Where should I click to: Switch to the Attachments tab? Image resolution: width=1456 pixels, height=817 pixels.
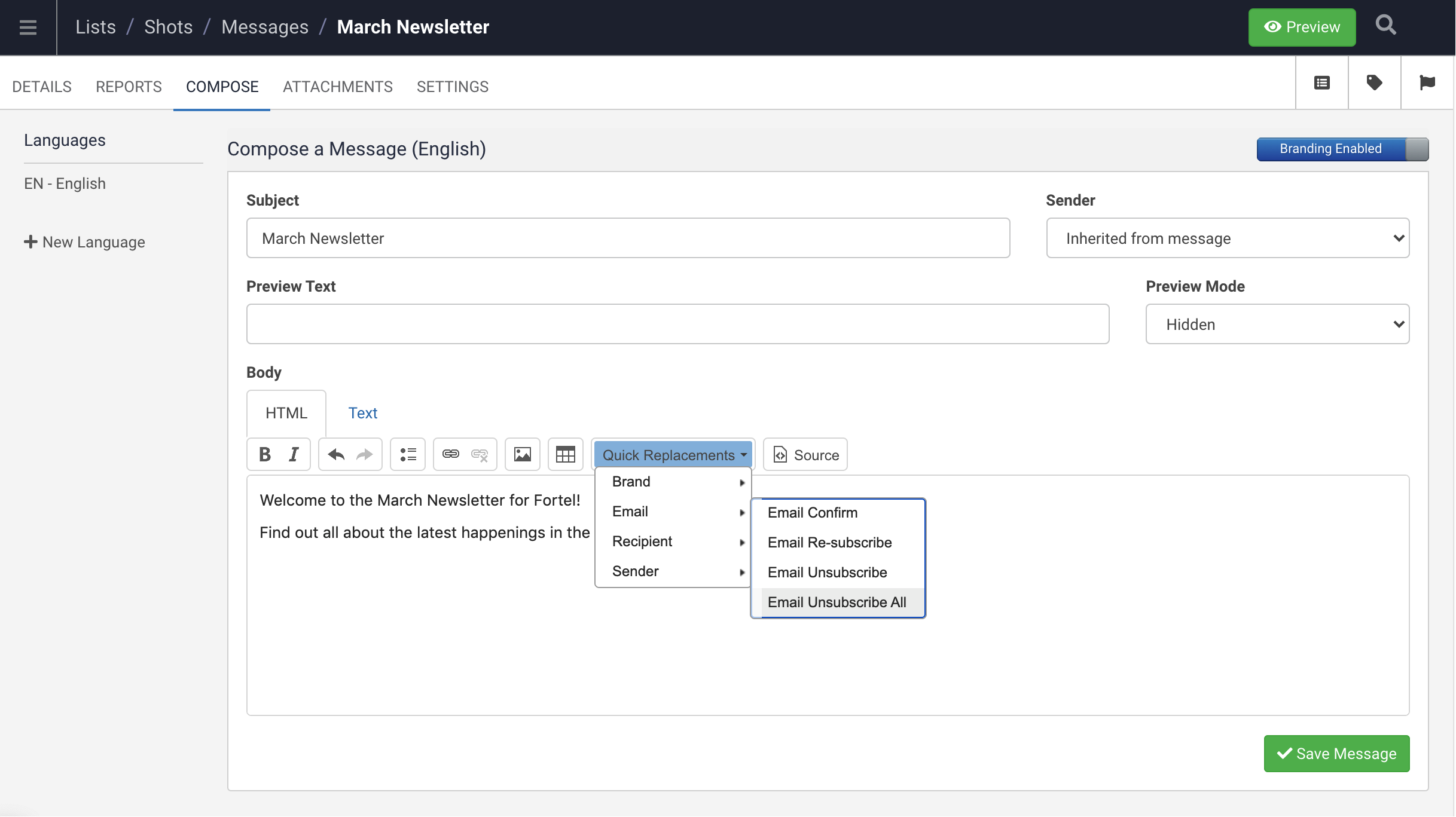point(337,87)
